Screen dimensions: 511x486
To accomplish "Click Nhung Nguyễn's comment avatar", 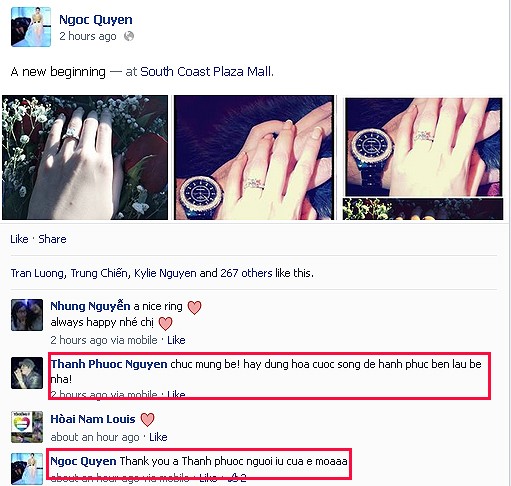I will (x=27, y=315).
